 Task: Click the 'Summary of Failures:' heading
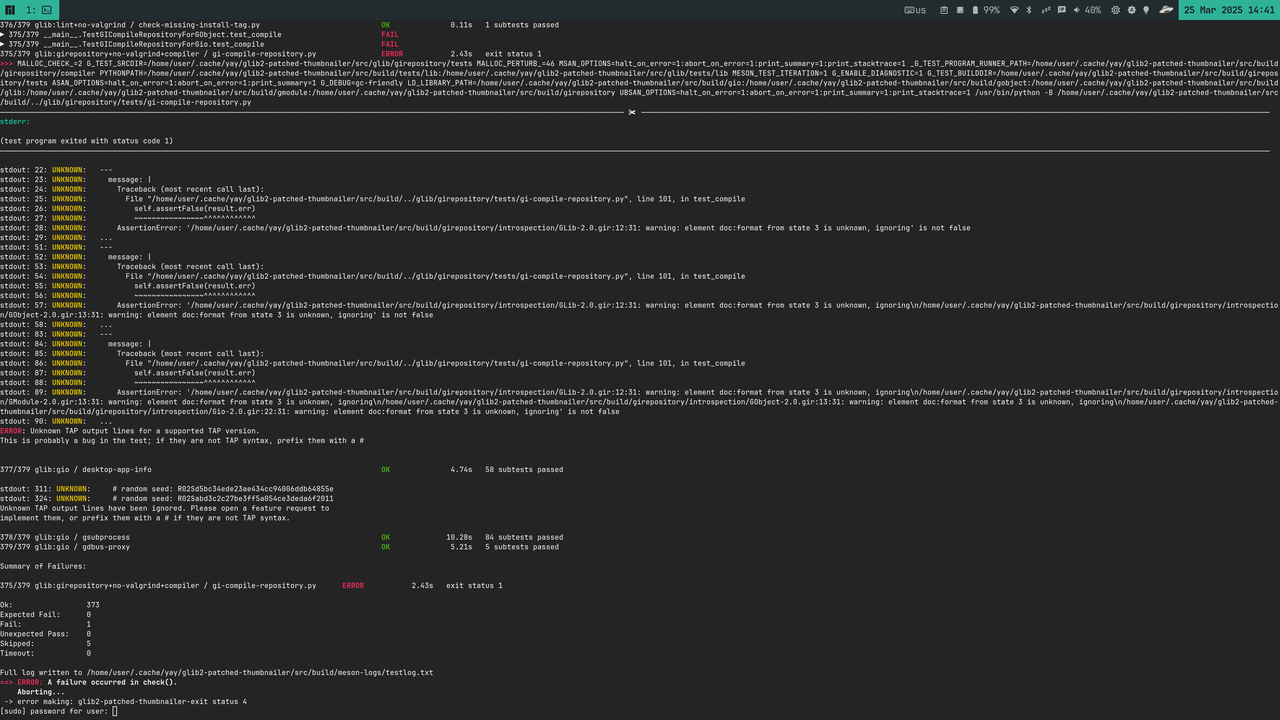coord(43,566)
